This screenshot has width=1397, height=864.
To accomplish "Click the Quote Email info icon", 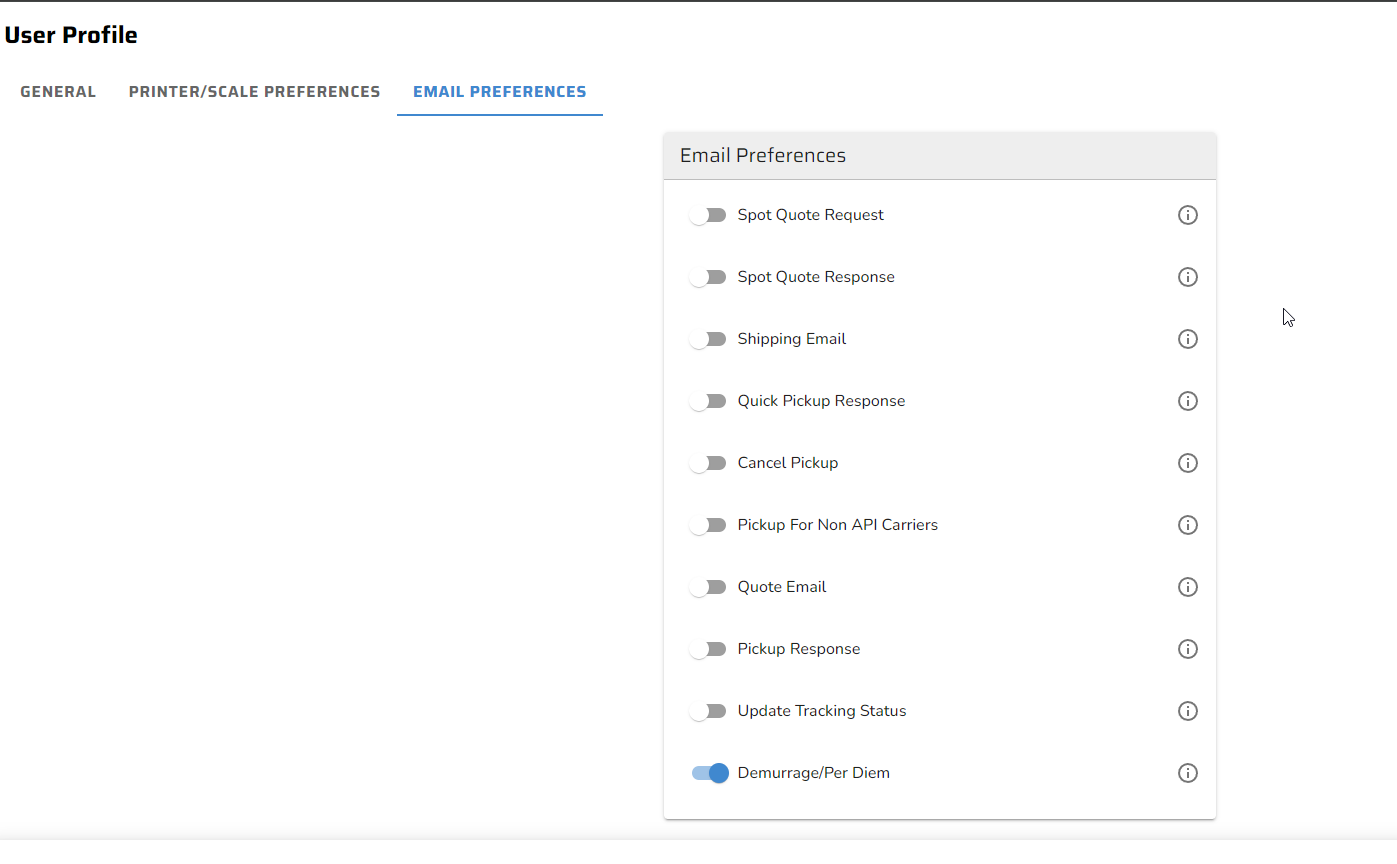I will [1187, 587].
